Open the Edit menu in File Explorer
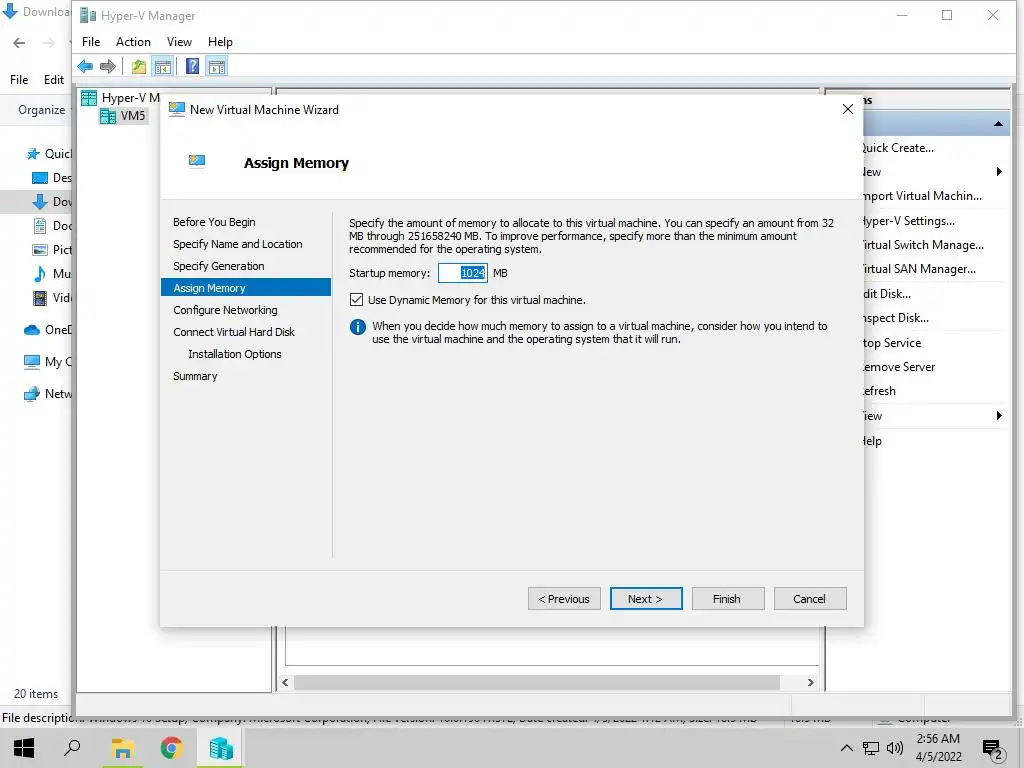This screenshot has width=1024, height=768. (54, 80)
